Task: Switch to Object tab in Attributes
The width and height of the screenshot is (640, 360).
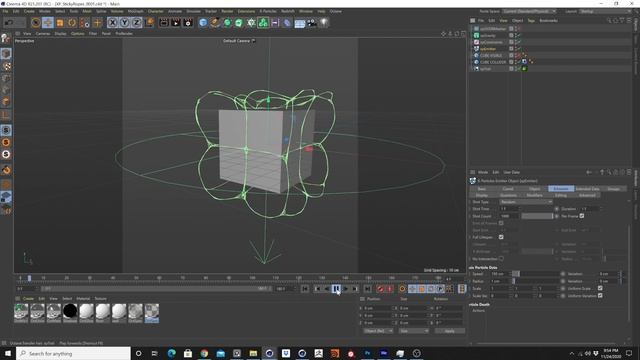Action: pos(534,189)
